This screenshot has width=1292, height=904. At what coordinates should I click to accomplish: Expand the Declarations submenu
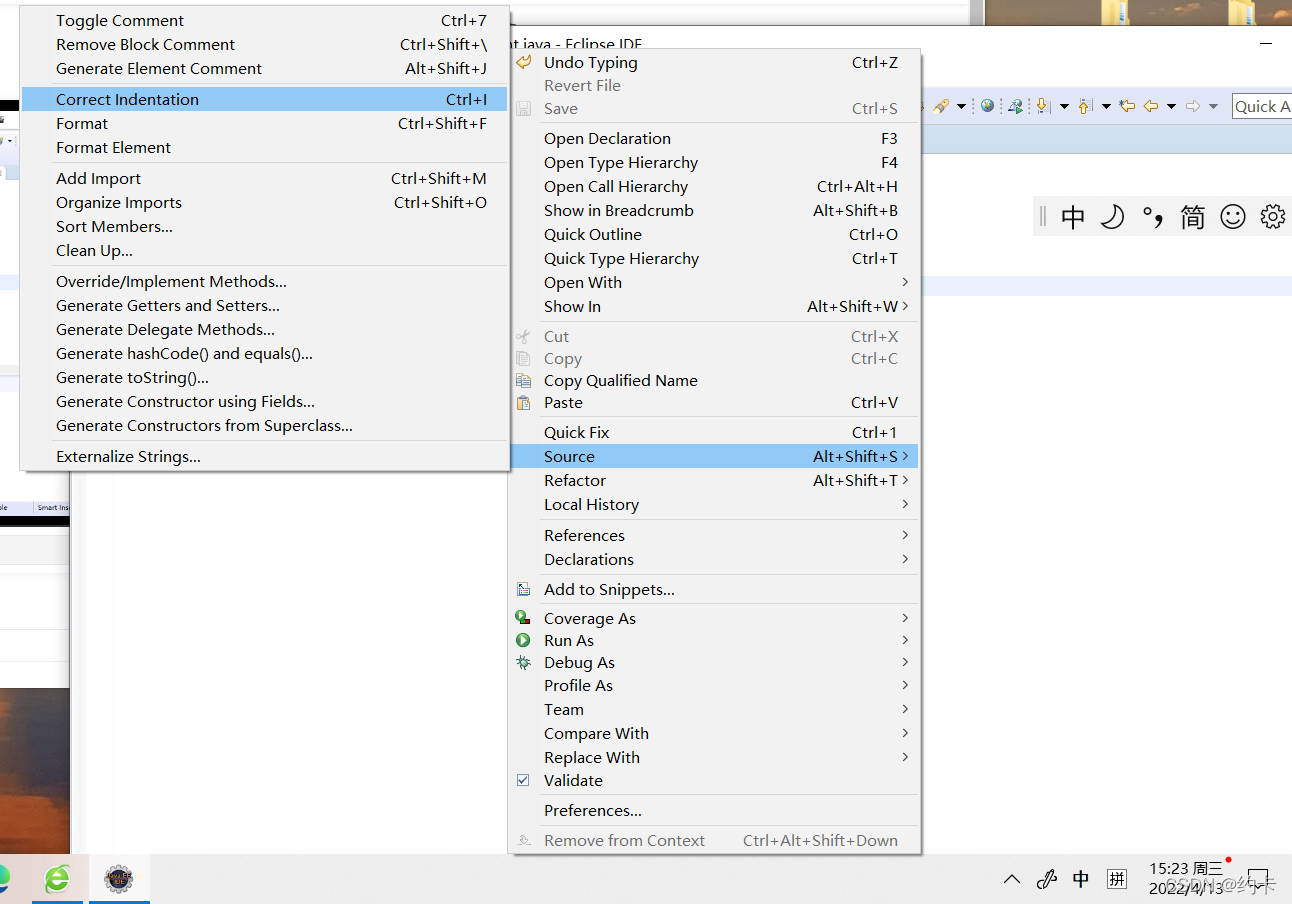[x=713, y=560]
